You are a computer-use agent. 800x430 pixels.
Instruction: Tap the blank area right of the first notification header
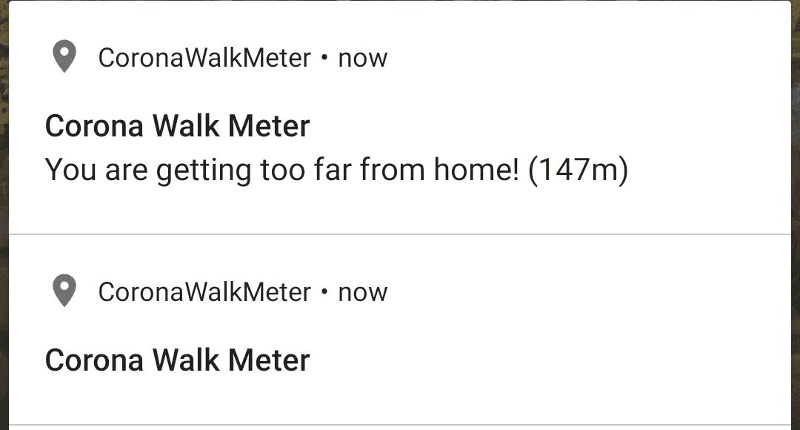coord(587,58)
